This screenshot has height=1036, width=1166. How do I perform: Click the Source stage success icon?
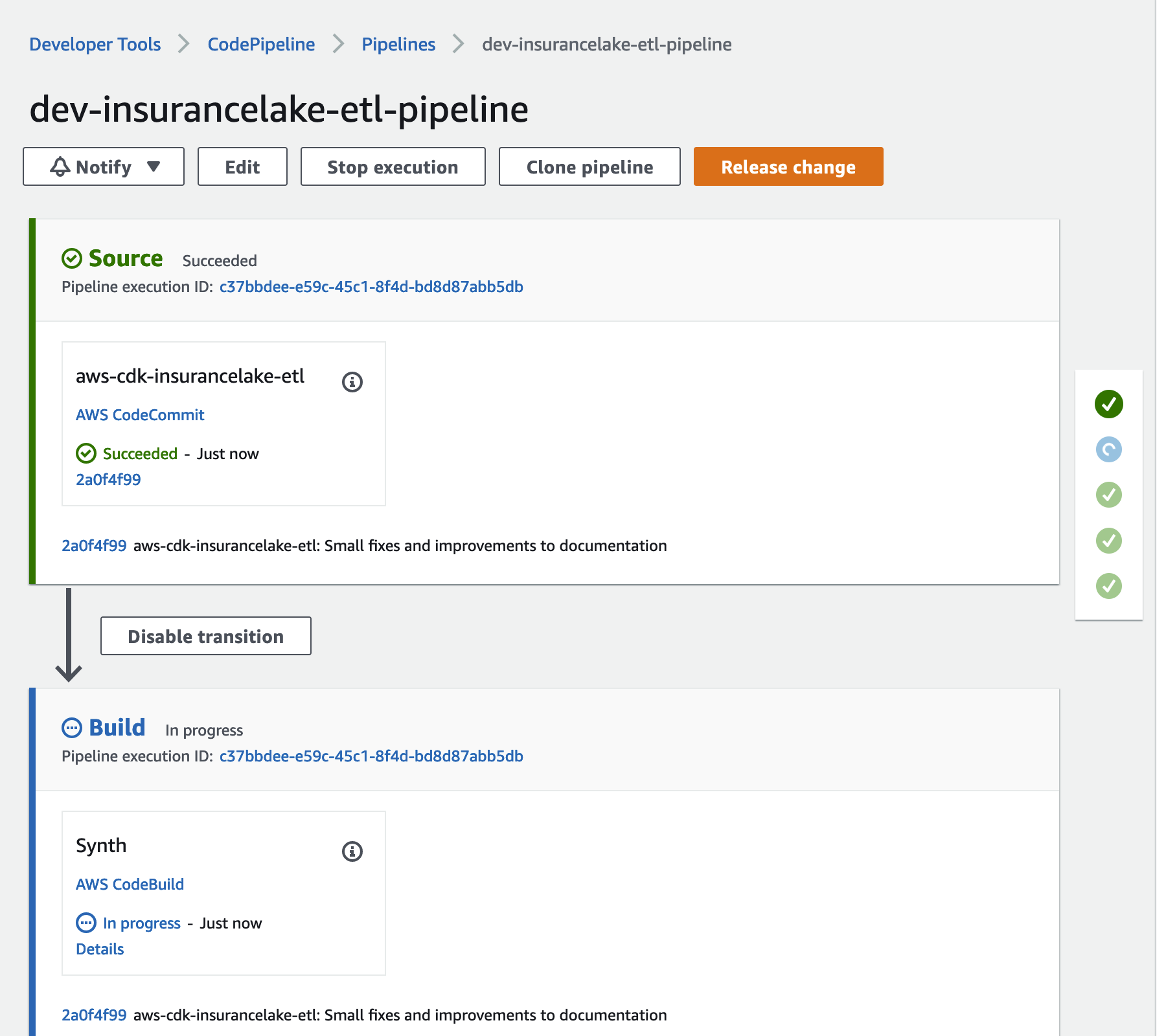click(x=72, y=258)
